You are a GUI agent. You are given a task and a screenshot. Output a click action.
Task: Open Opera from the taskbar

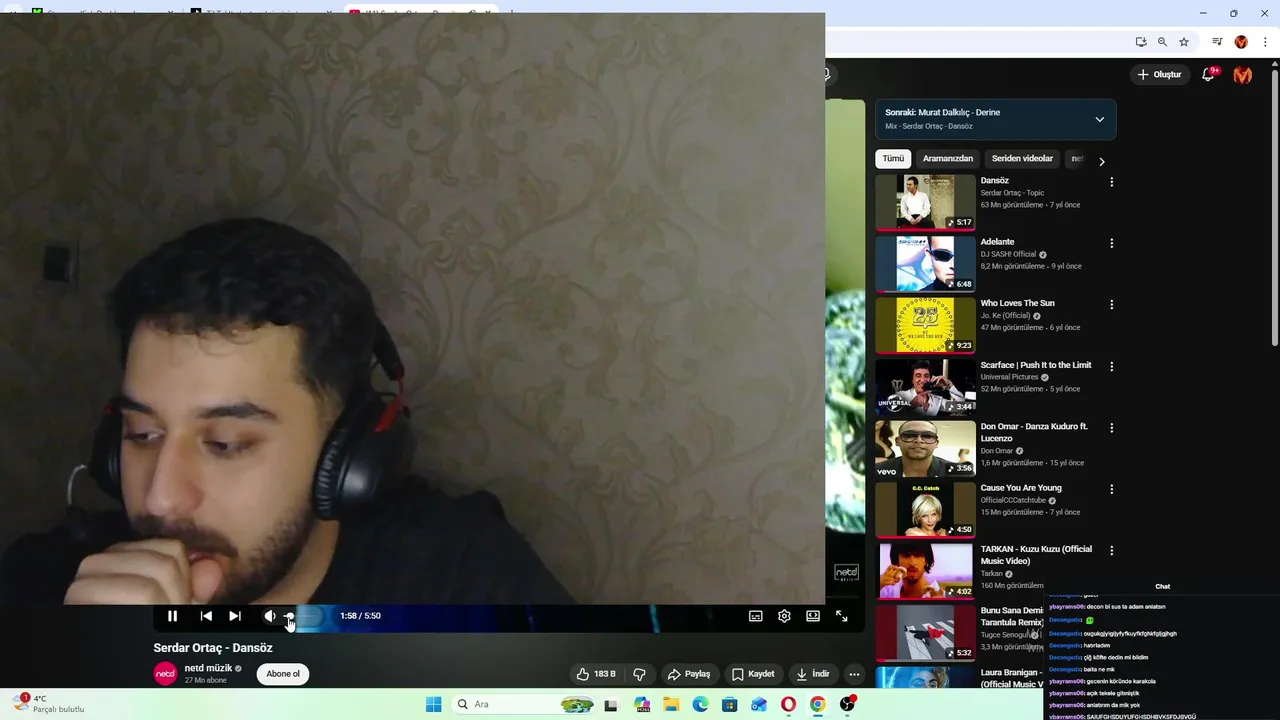coord(788,704)
